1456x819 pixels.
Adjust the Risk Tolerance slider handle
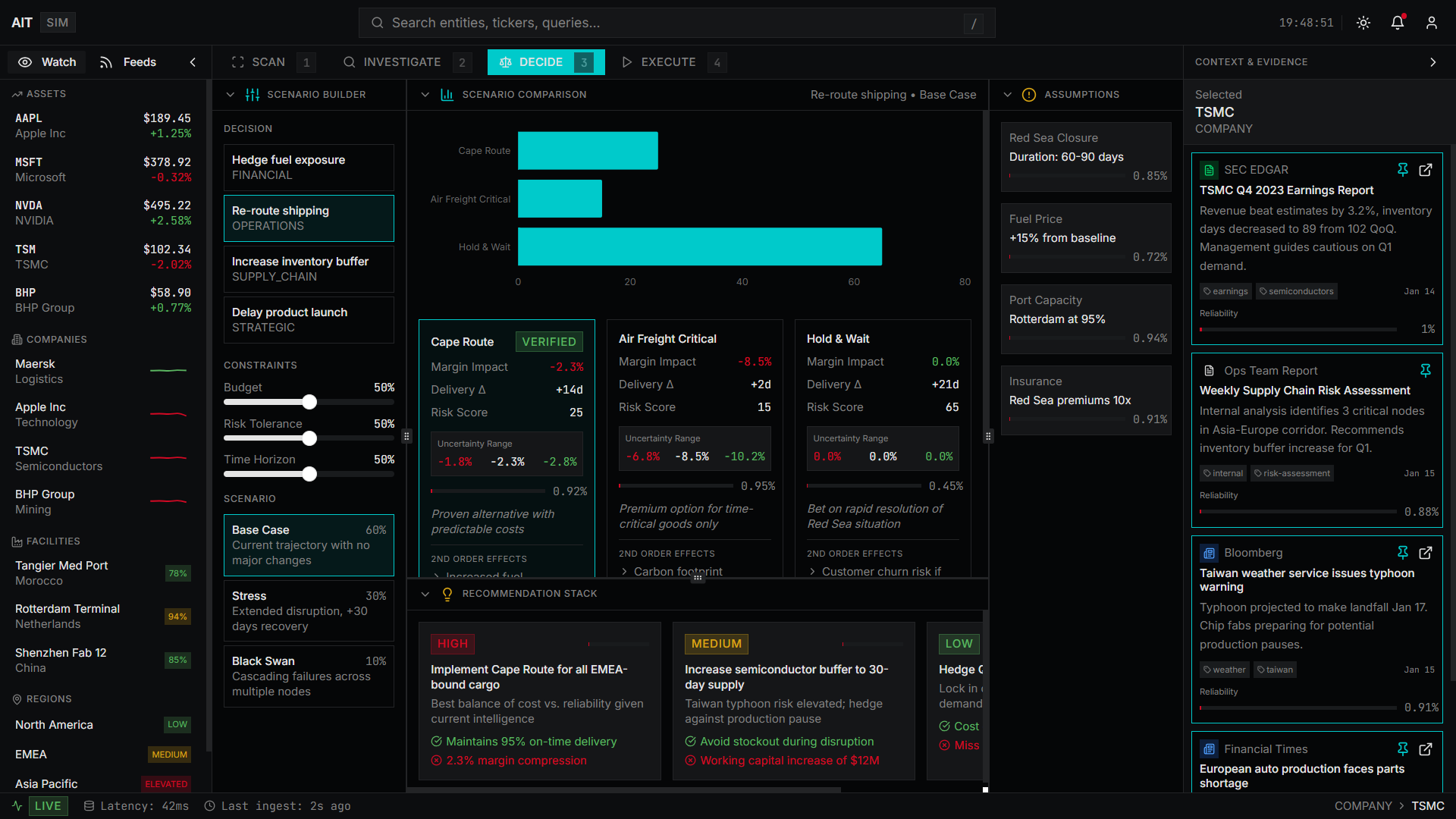point(309,438)
